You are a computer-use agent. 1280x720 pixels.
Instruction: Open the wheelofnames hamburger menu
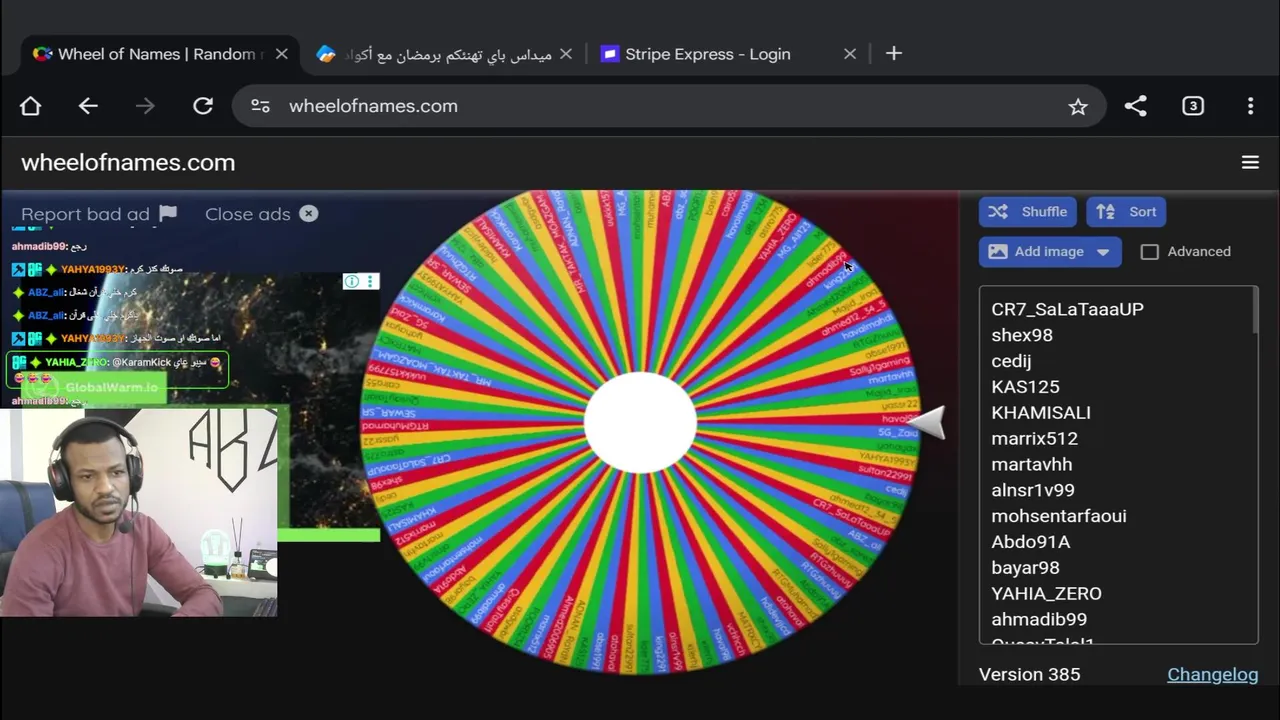[1250, 162]
